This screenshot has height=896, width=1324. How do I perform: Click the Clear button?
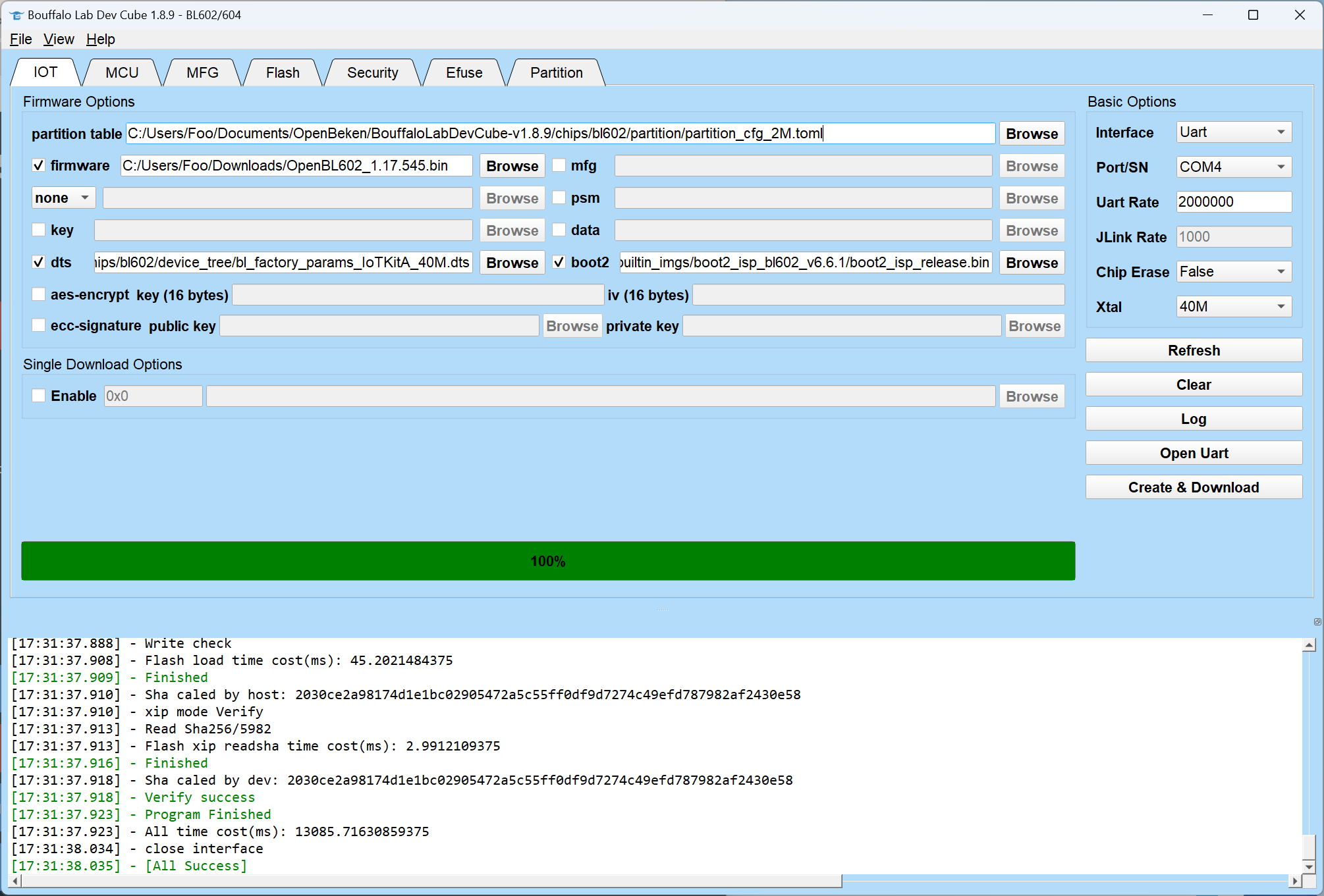[x=1194, y=384]
